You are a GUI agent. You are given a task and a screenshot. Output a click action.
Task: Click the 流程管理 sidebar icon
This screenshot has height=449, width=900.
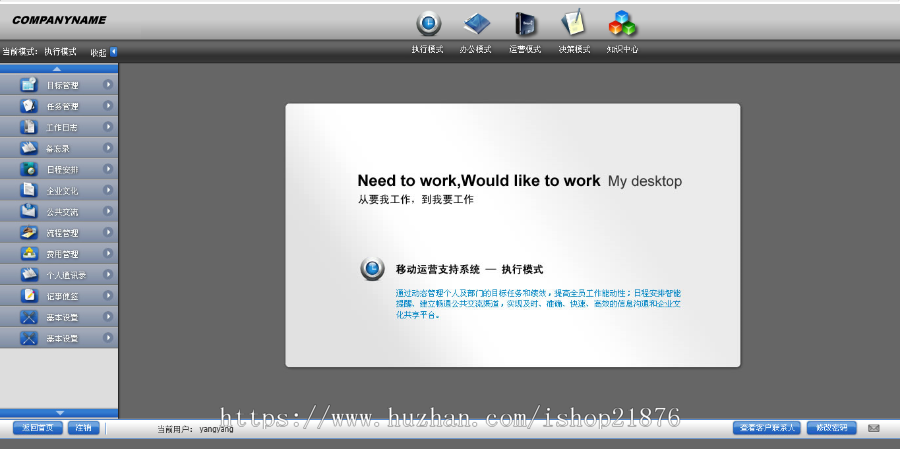pos(29,233)
